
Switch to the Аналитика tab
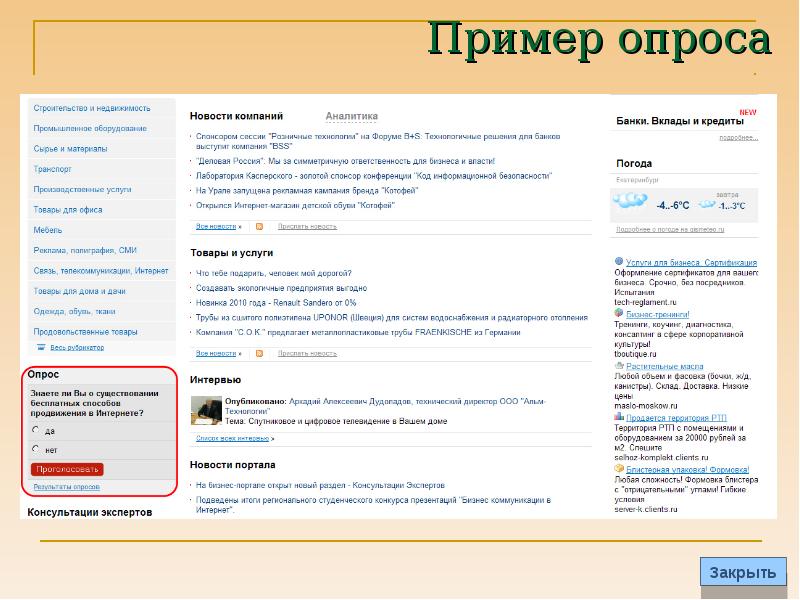pyautogui.click(x=351, y=116)
